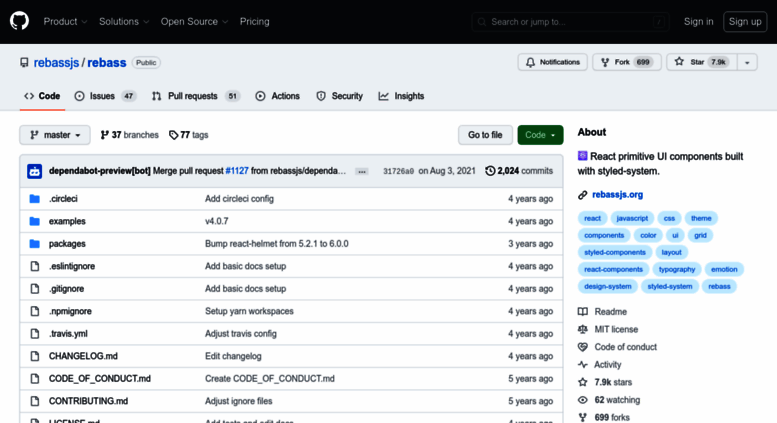
Task: Click the dependabot avatar icon
Action: (35, 171)
